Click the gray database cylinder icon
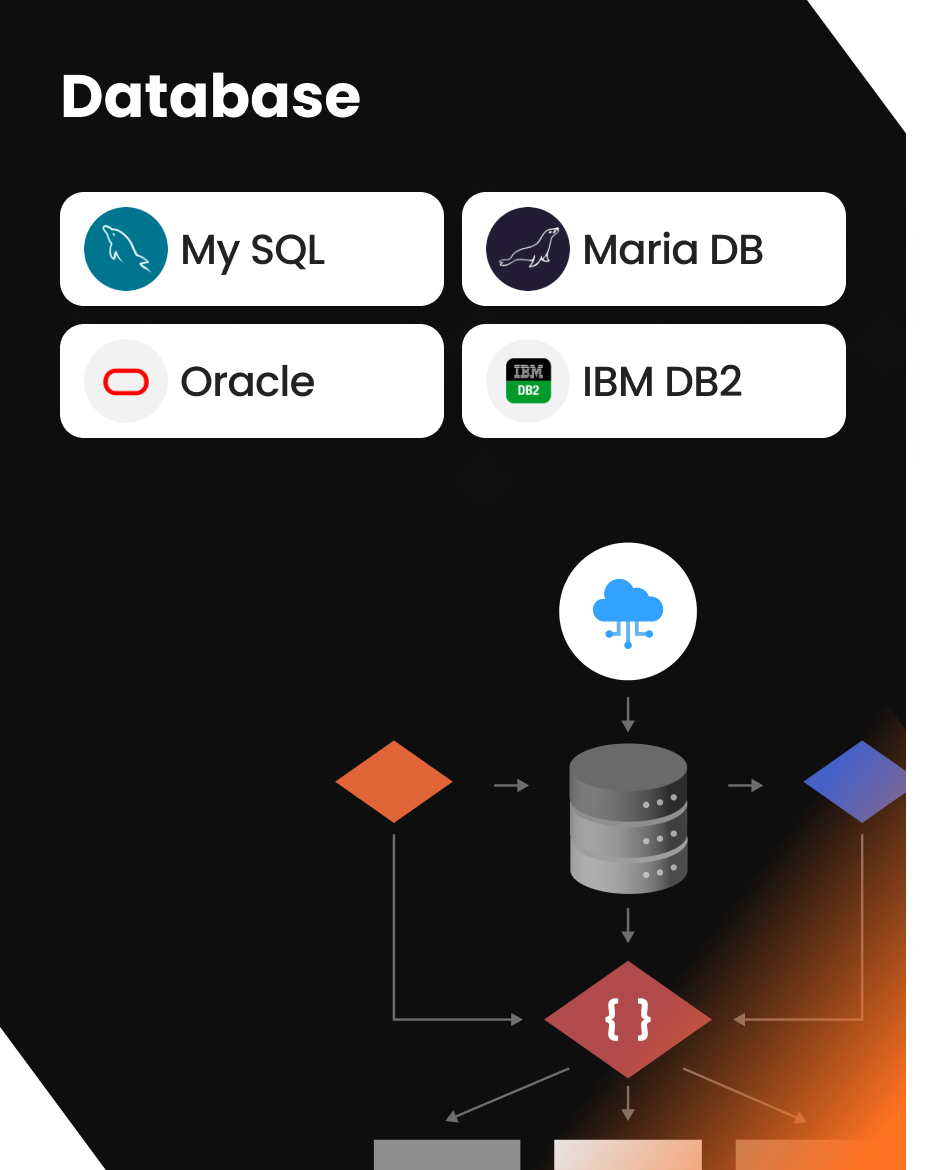This screenshot has height=1170, width=936. coord(628,819)
